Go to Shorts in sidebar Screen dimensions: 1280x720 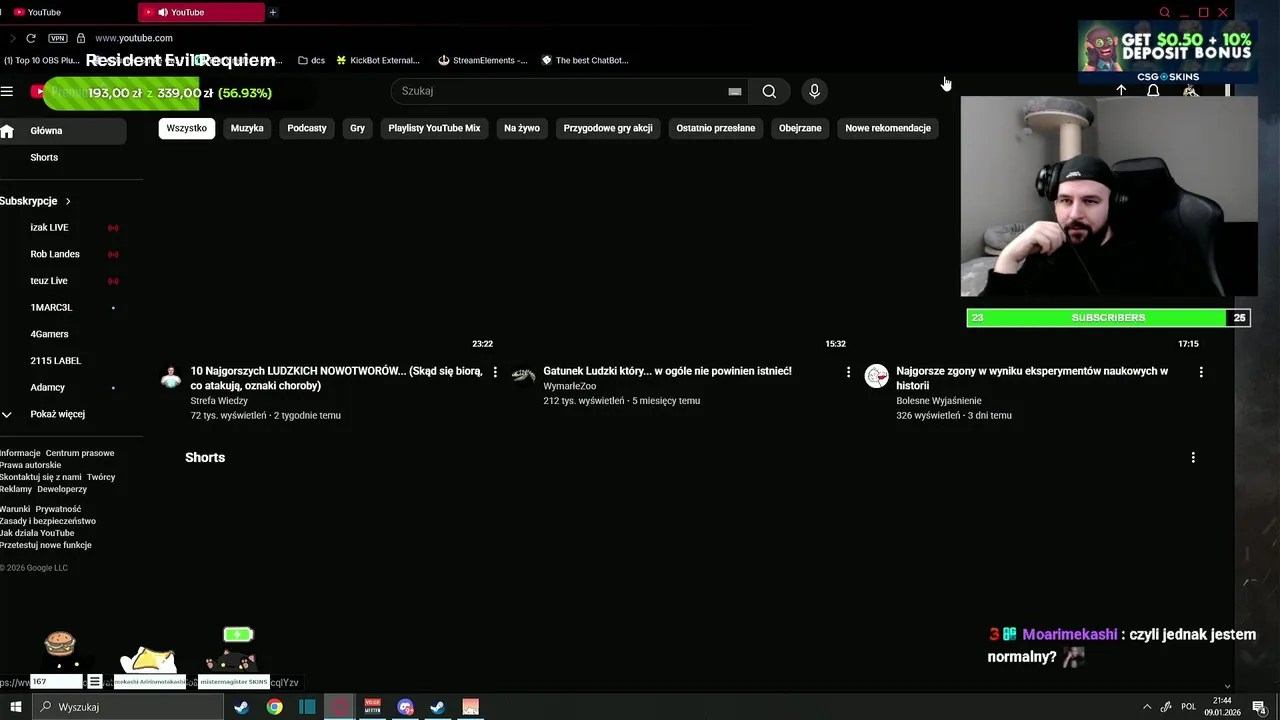44,158
